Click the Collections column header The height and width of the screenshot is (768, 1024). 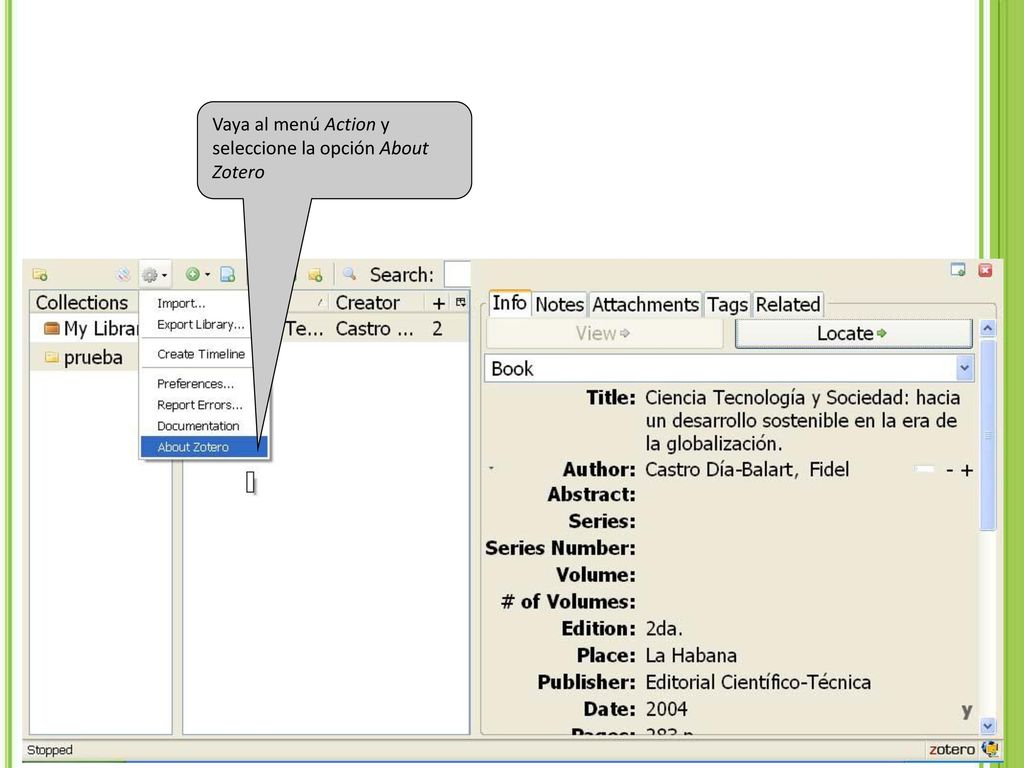click(x=82, y=302)
